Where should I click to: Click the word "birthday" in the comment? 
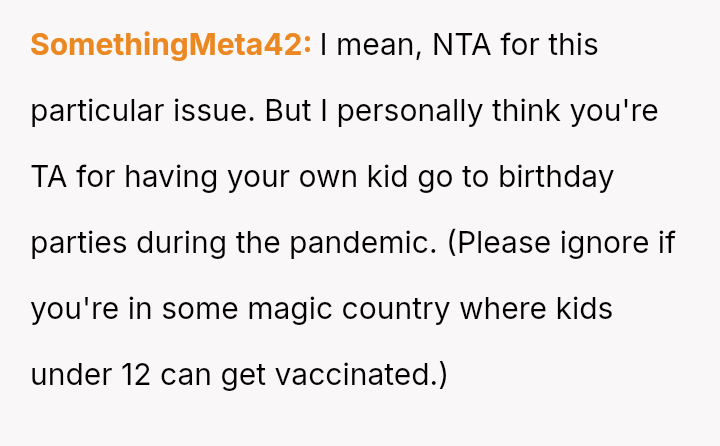click(556, 177)
